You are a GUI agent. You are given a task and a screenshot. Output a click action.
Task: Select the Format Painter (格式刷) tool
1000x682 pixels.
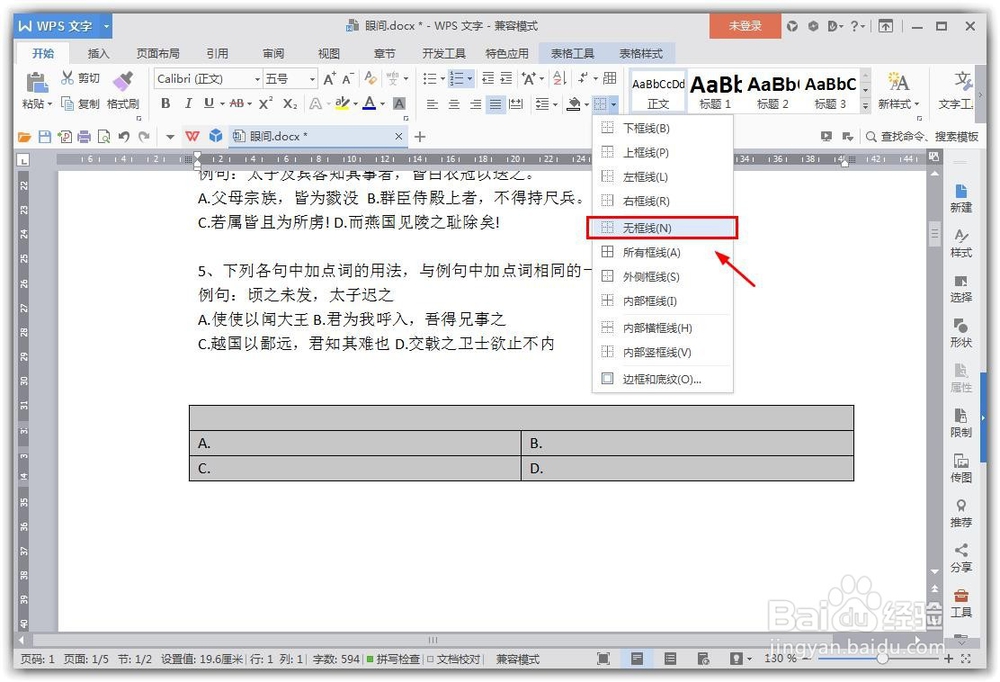coord(122,91)
